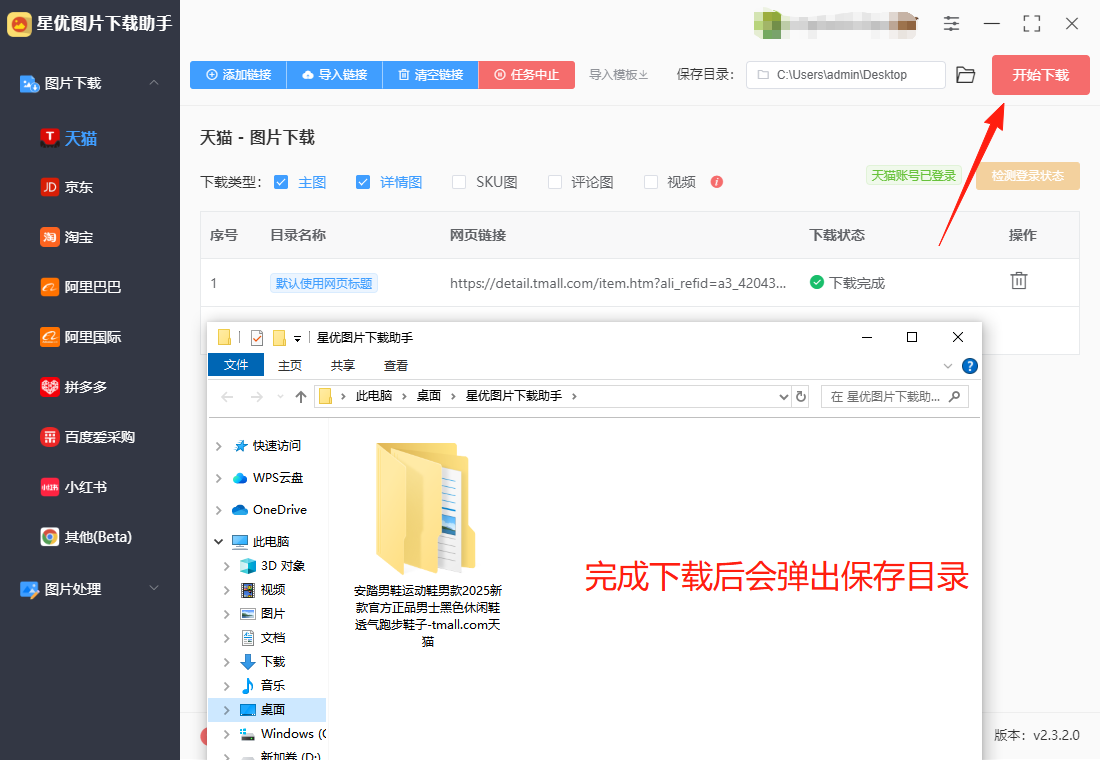Select the 其他(Beta) browser icon
This screenshot has width=1100, height=760.
(x=50, y=537)
